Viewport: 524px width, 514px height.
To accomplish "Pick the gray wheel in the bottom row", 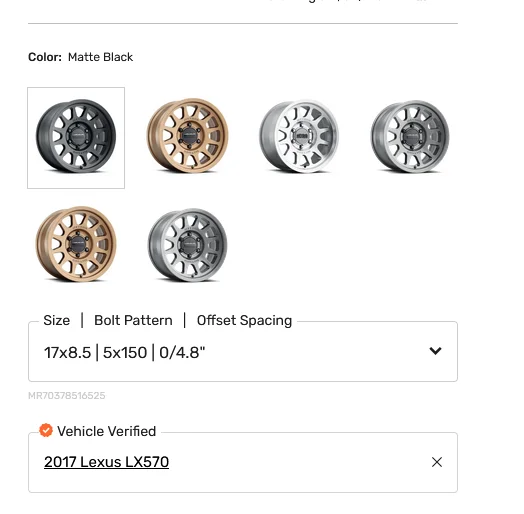I will click(187, 245).
